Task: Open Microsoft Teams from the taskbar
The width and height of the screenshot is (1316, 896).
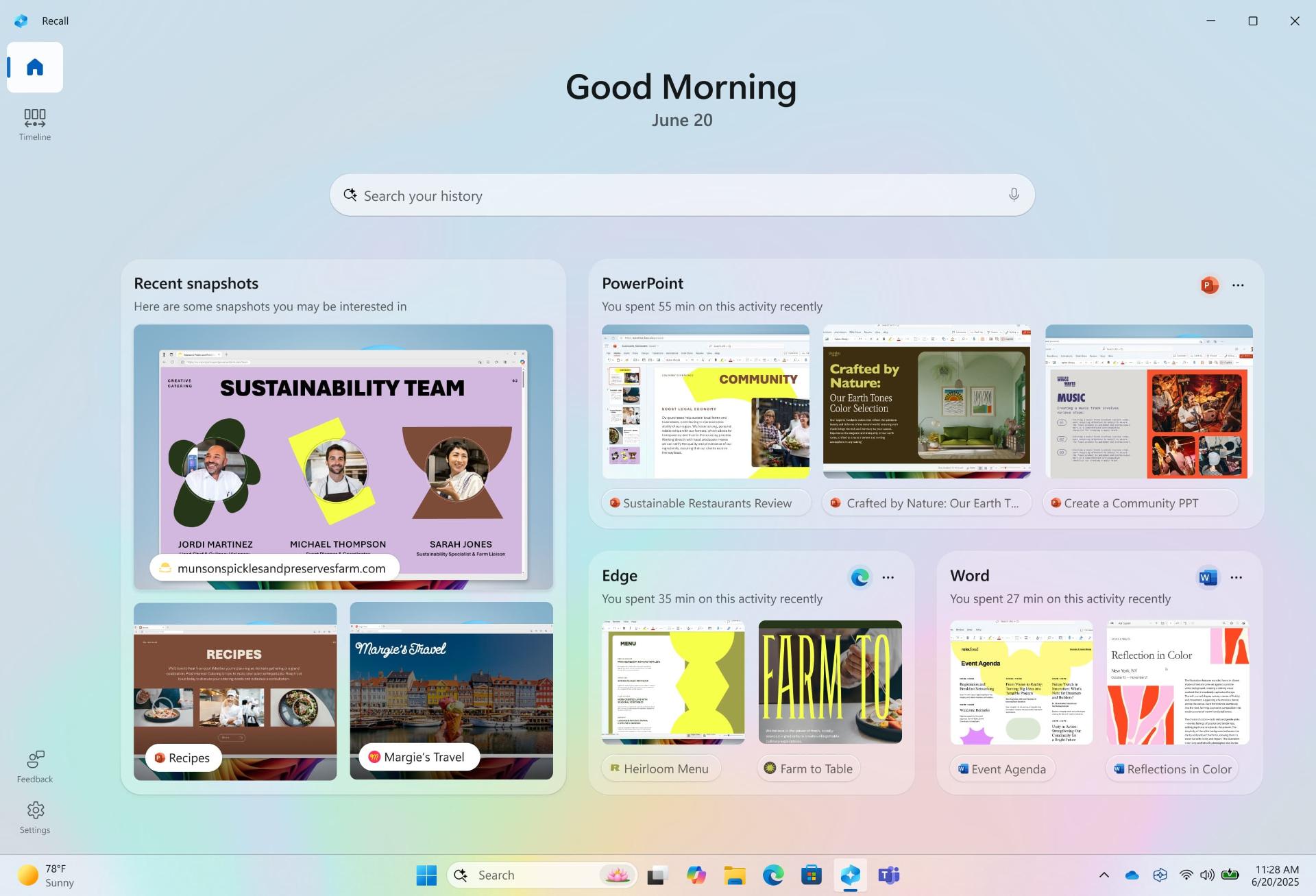Action: (889, 875)
